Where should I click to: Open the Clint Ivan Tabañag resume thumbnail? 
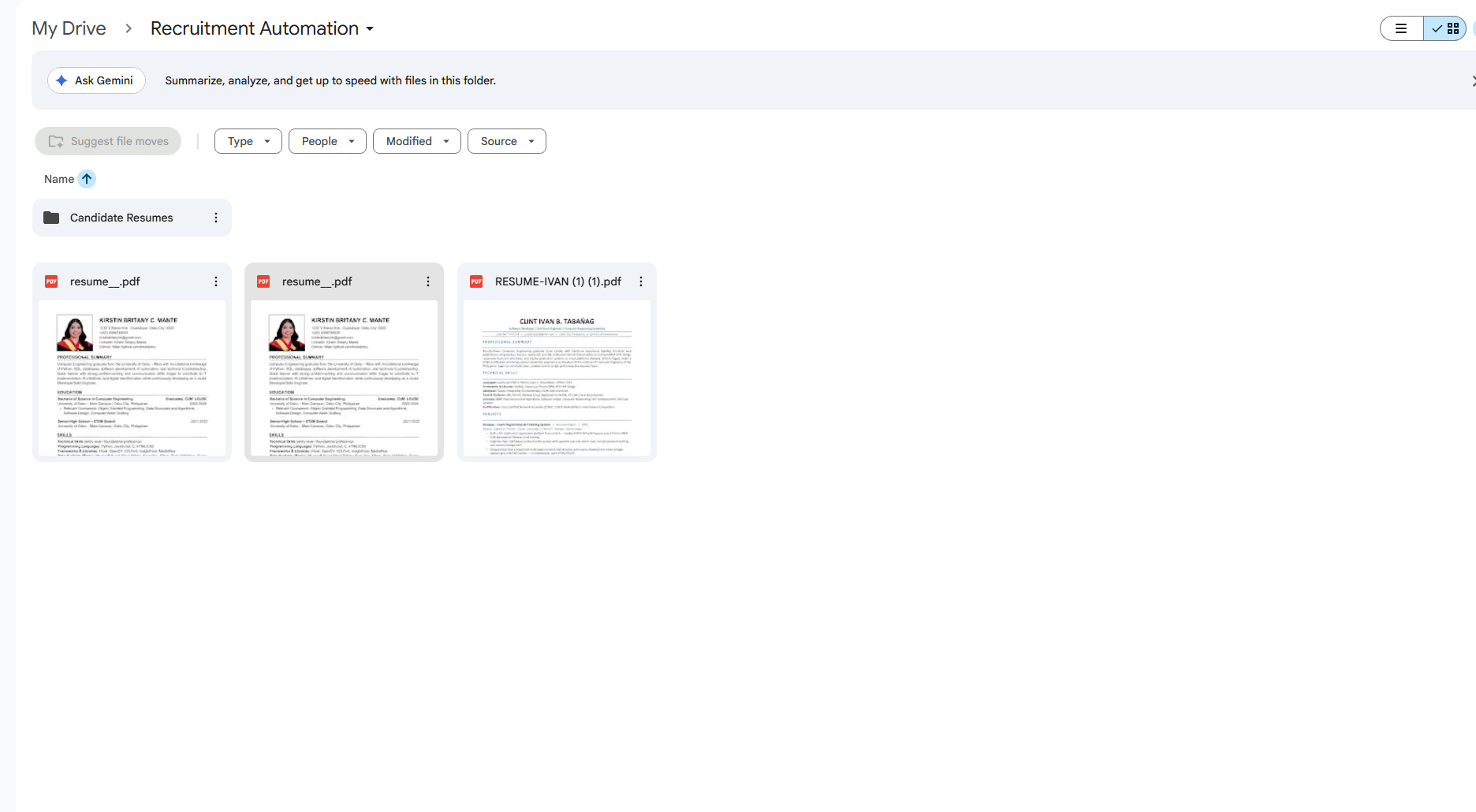tap(557, 378)
